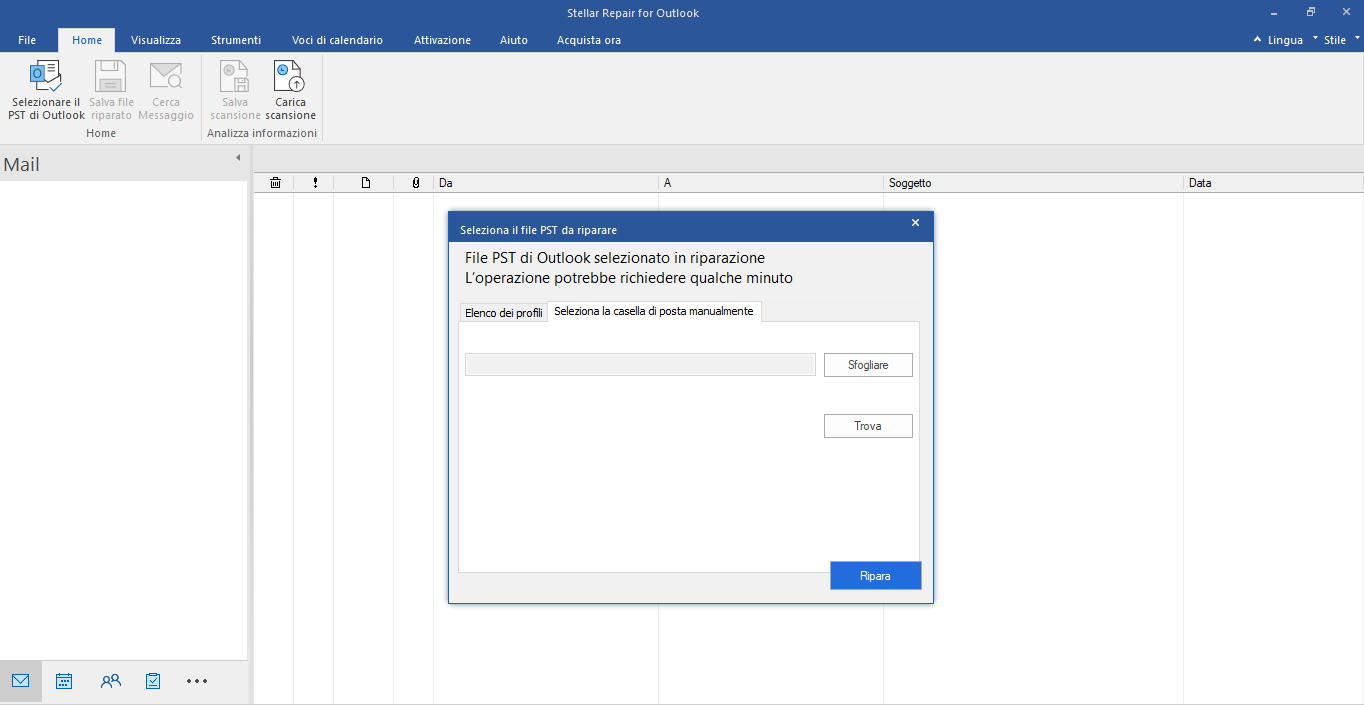Image resolution: width=1364 pixels, height=705 pixels.
Task: Open the Contacts people icon
Action: [x=110, y=681]
